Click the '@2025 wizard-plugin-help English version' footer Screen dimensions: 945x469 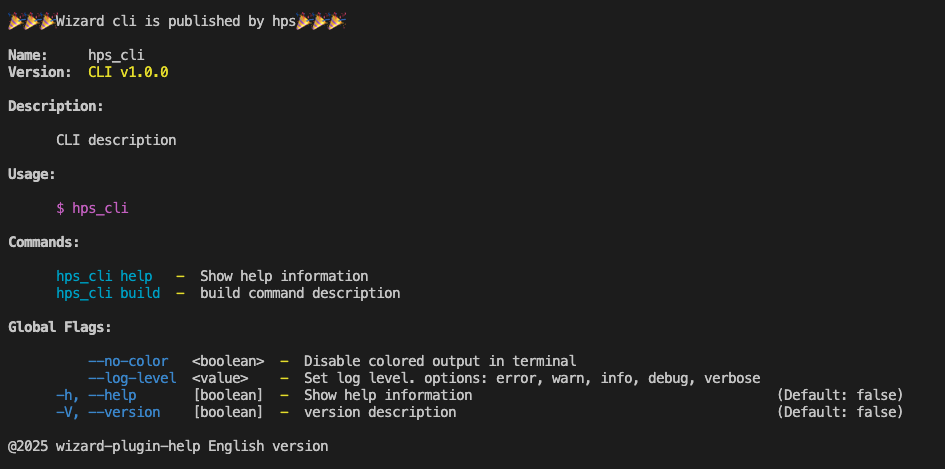(168, 447)
